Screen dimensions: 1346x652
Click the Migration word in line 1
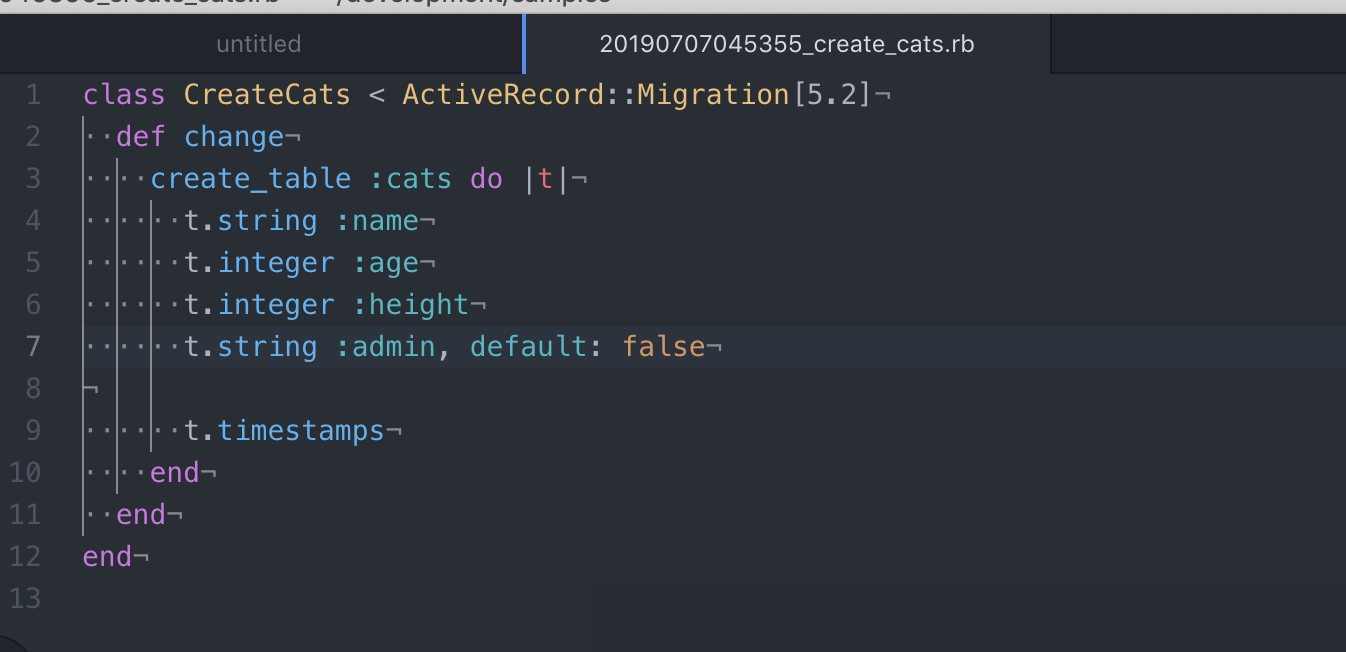713,95
